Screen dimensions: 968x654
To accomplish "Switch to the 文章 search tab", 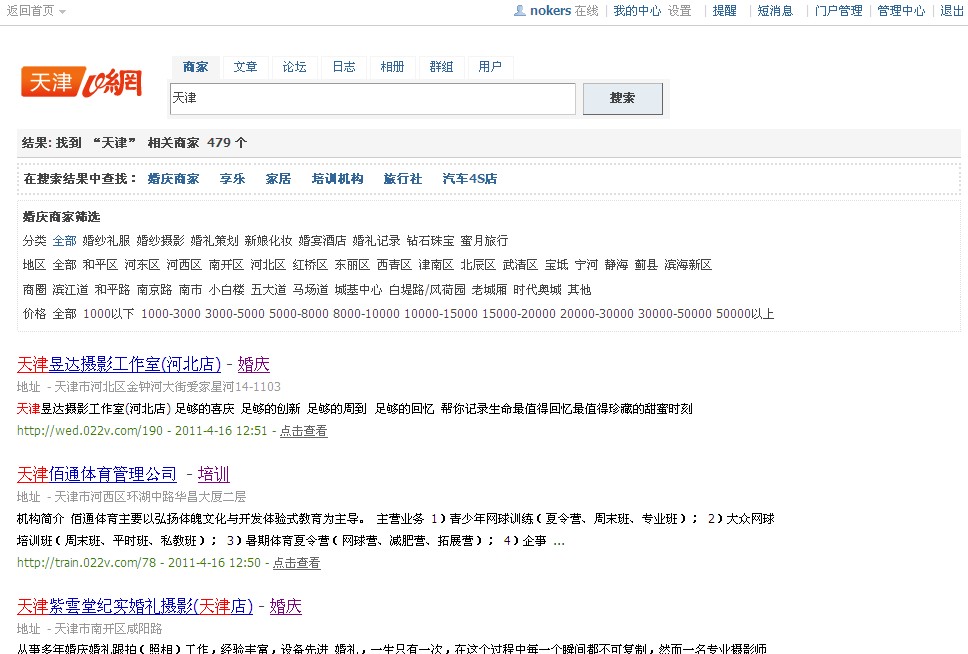I will point(245,67).
